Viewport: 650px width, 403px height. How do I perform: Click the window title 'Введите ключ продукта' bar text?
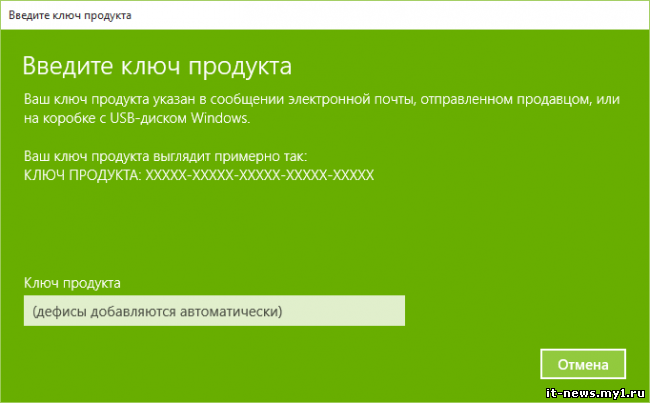coord(70,15)
